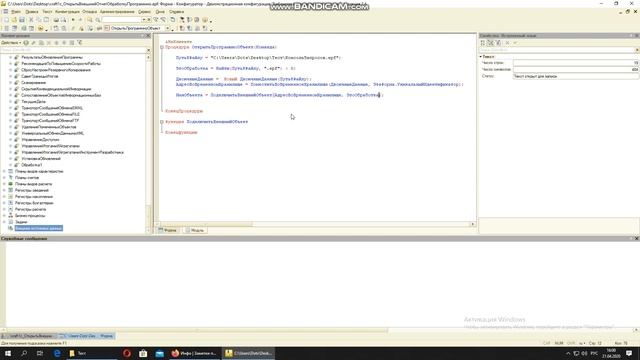Open Opera browser from the taskbar

(127, 353)
